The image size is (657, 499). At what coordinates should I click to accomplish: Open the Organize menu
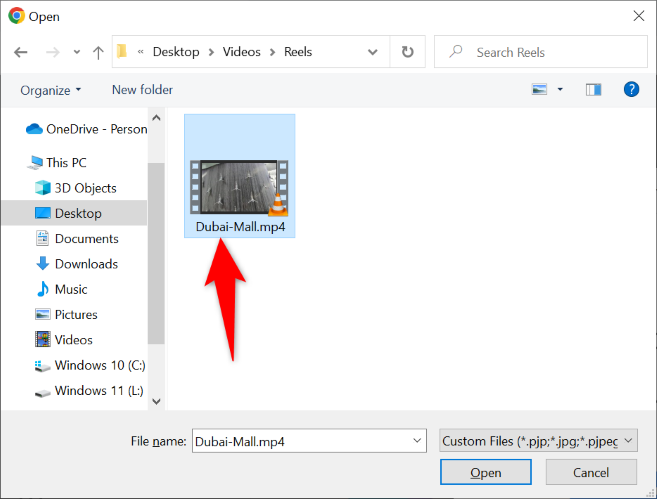pyautogui.click(x=50, y=90)
